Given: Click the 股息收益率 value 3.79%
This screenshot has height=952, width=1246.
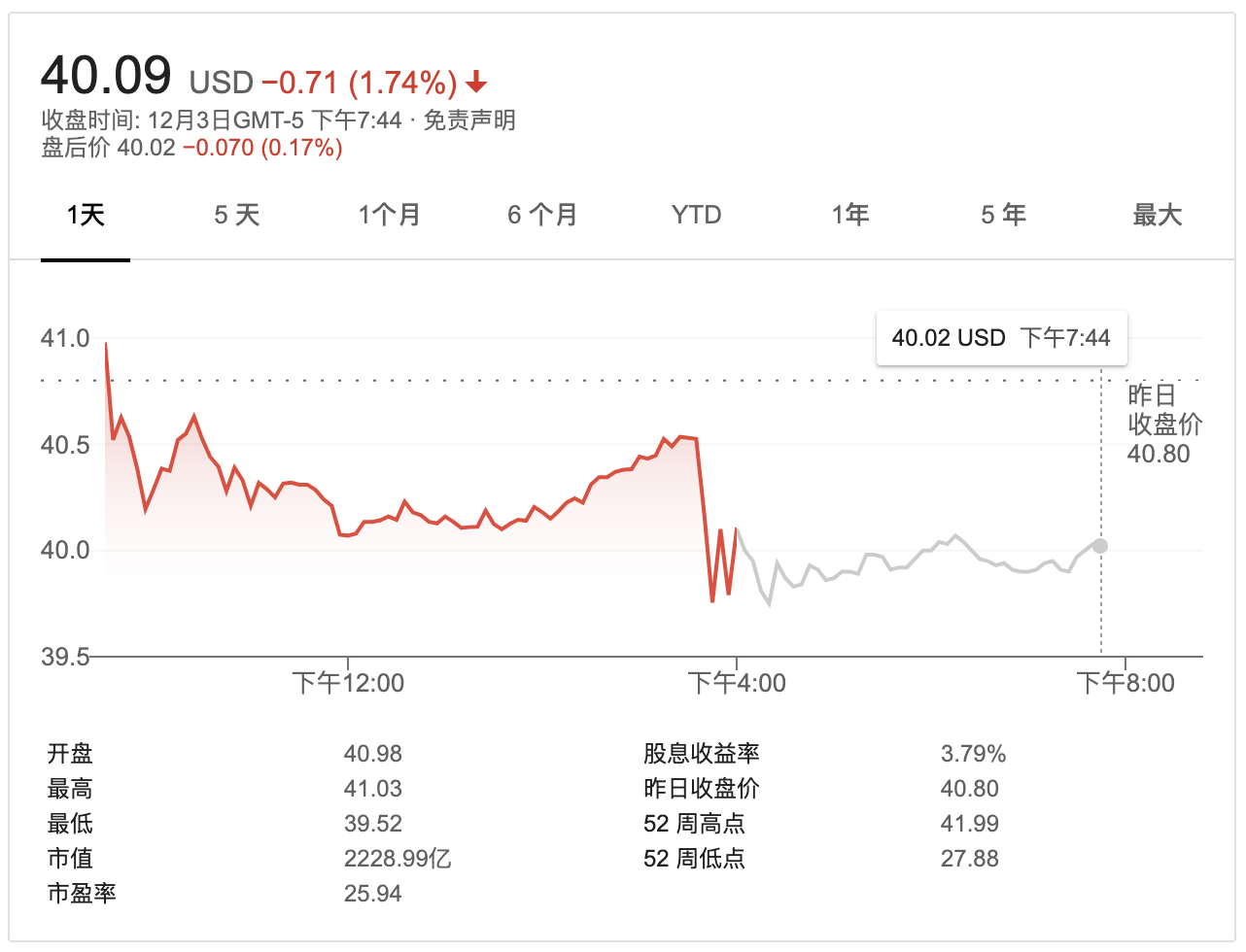Looking at the screenshot, I should click(x=973, y=754).
